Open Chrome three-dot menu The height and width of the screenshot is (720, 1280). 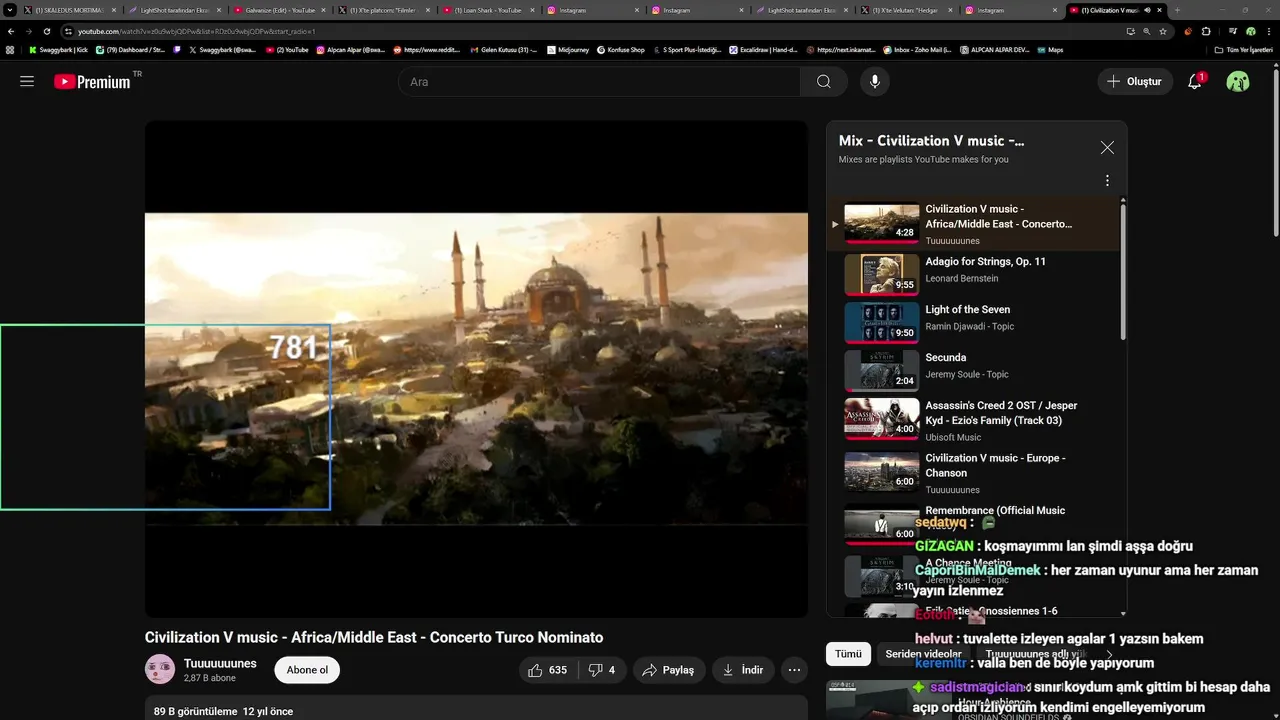point(1268,31)
